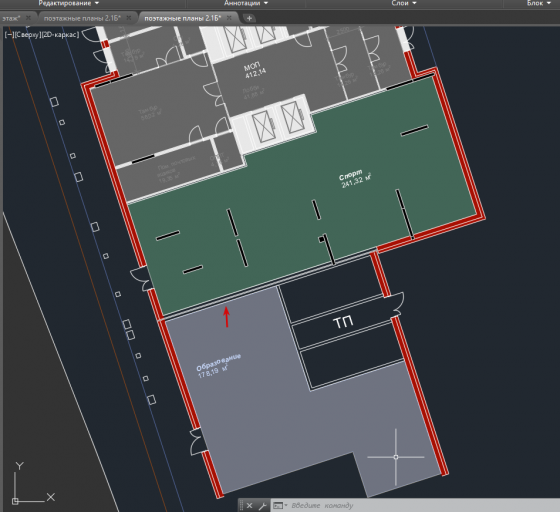Open the [Сверху] view controls menu
This screenshot has width=560, height=512.
27,35
